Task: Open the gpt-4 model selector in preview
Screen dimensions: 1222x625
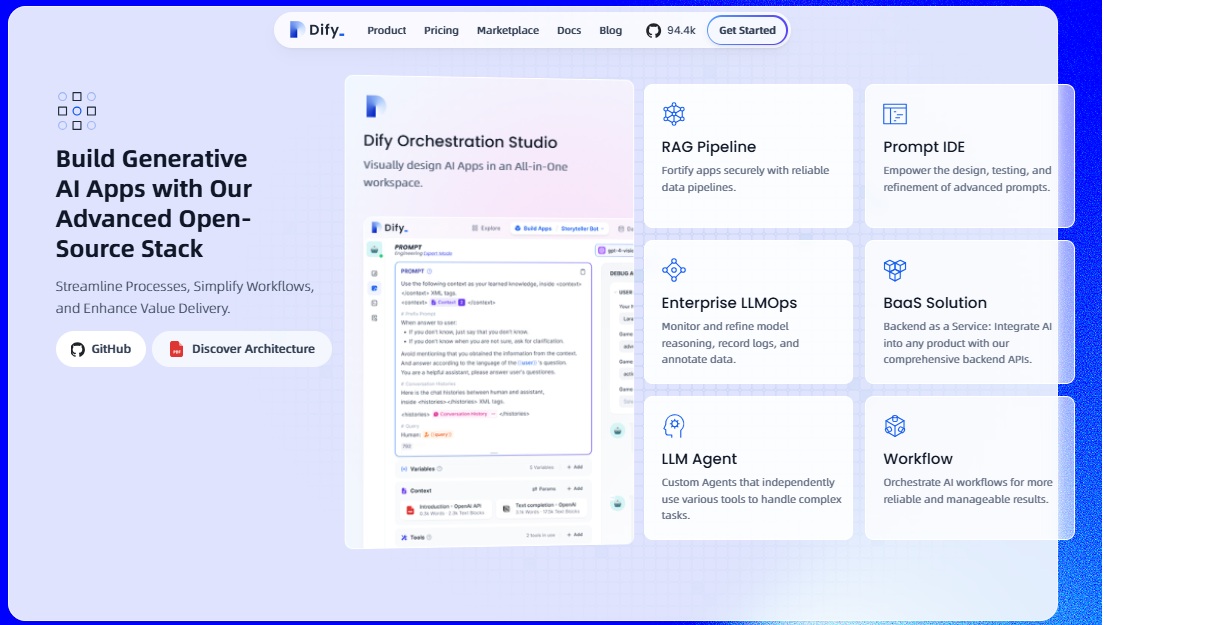Action: (615, 250)
